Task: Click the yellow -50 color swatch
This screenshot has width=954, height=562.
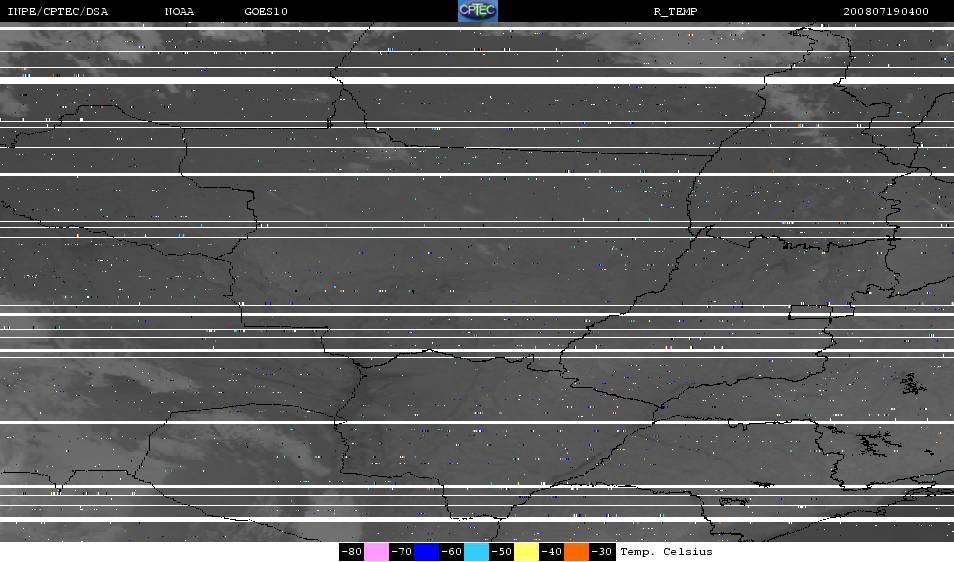Action: 527,552
